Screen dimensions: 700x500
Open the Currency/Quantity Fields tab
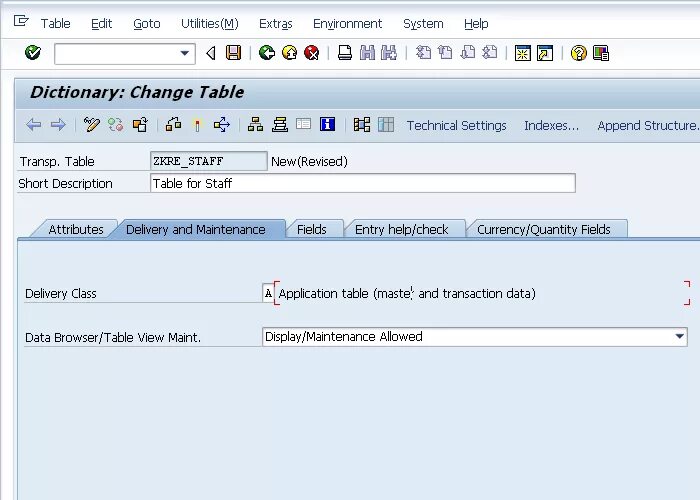pos(543,229)
